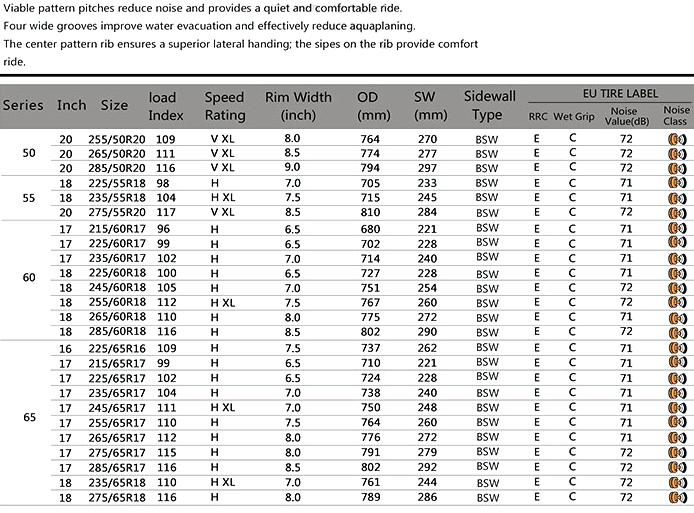Click the "EU TIRE LABEL" group header
Viewport: 694px width, 513px height.
(621, 94)
